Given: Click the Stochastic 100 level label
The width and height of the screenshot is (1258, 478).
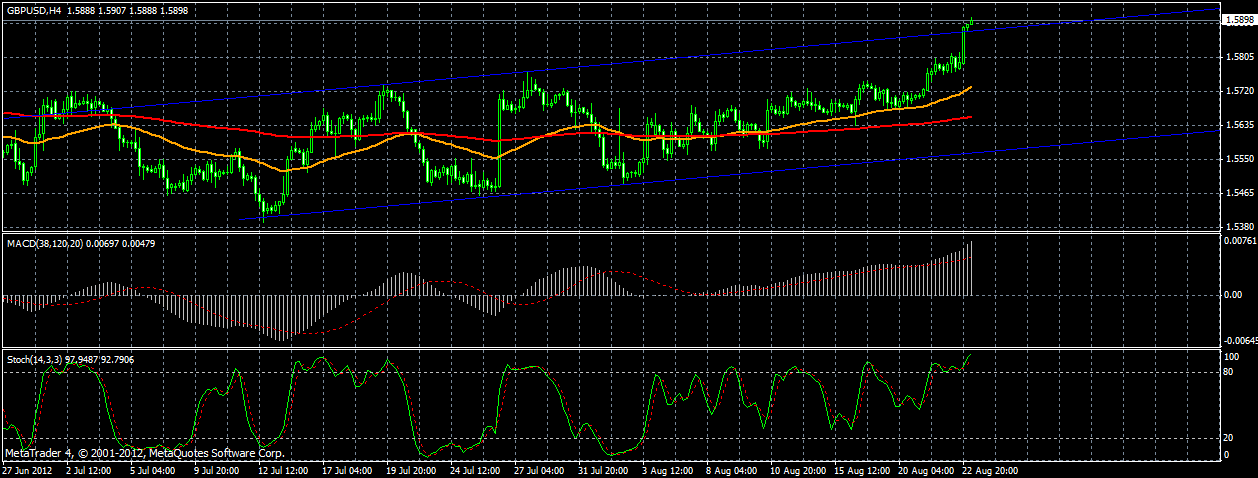Looking at the screenshot, I should pos(1232,356).
